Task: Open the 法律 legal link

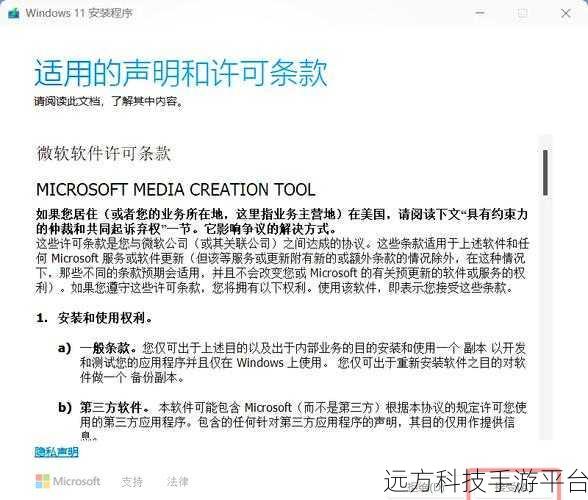Action: [177, 482]
